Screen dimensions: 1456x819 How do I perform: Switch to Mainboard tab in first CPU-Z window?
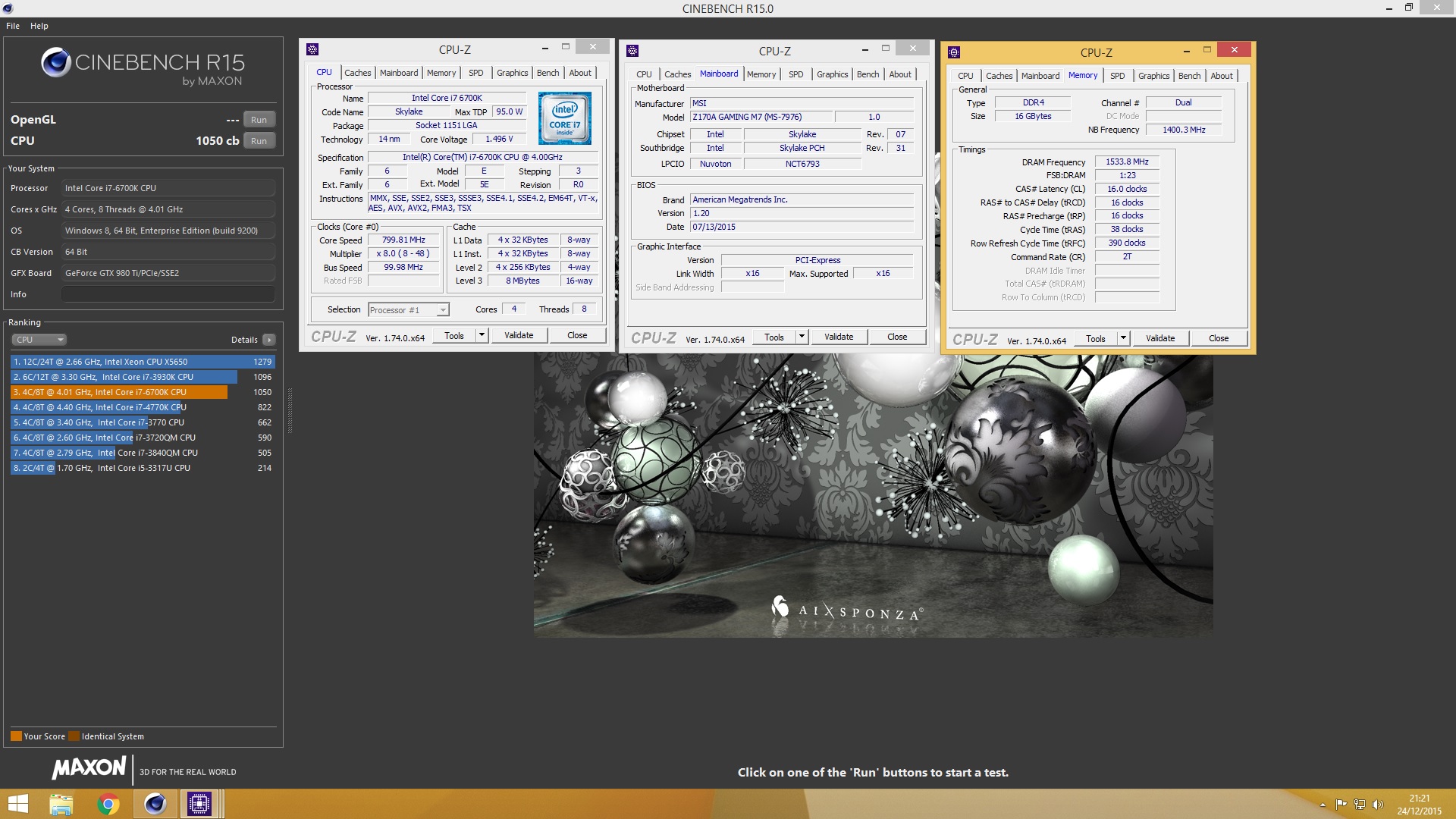(399, 73)
